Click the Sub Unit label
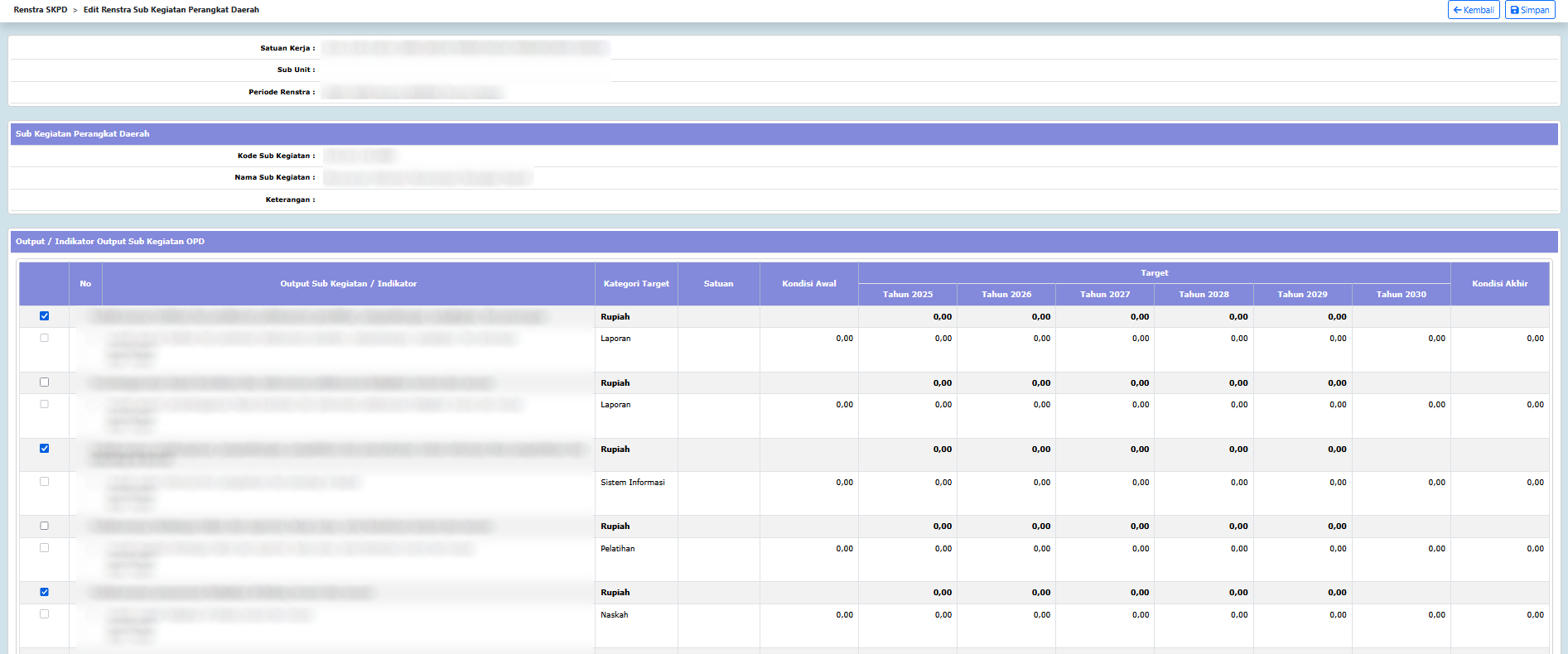Viewport: 1568px width, 654px height. click(x=296, y=70)
